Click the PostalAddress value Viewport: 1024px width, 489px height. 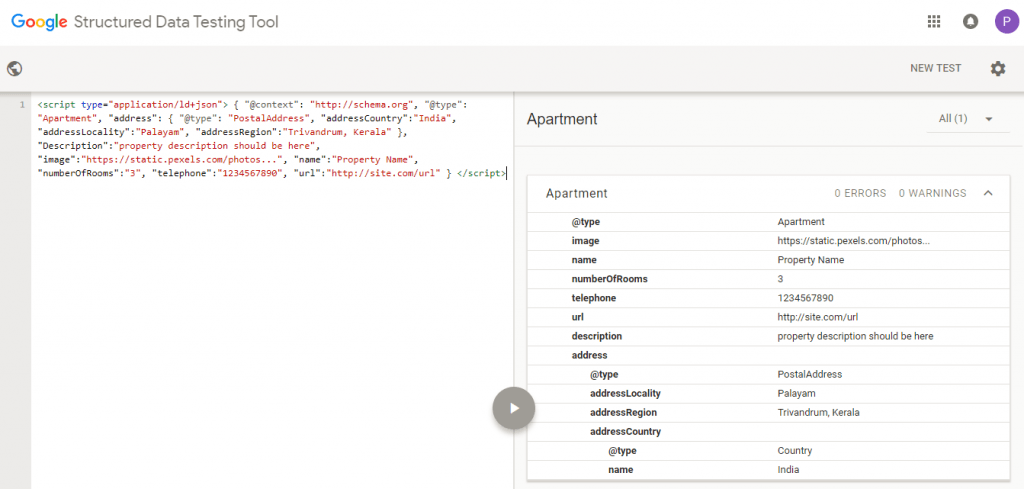tap(810, 374)
